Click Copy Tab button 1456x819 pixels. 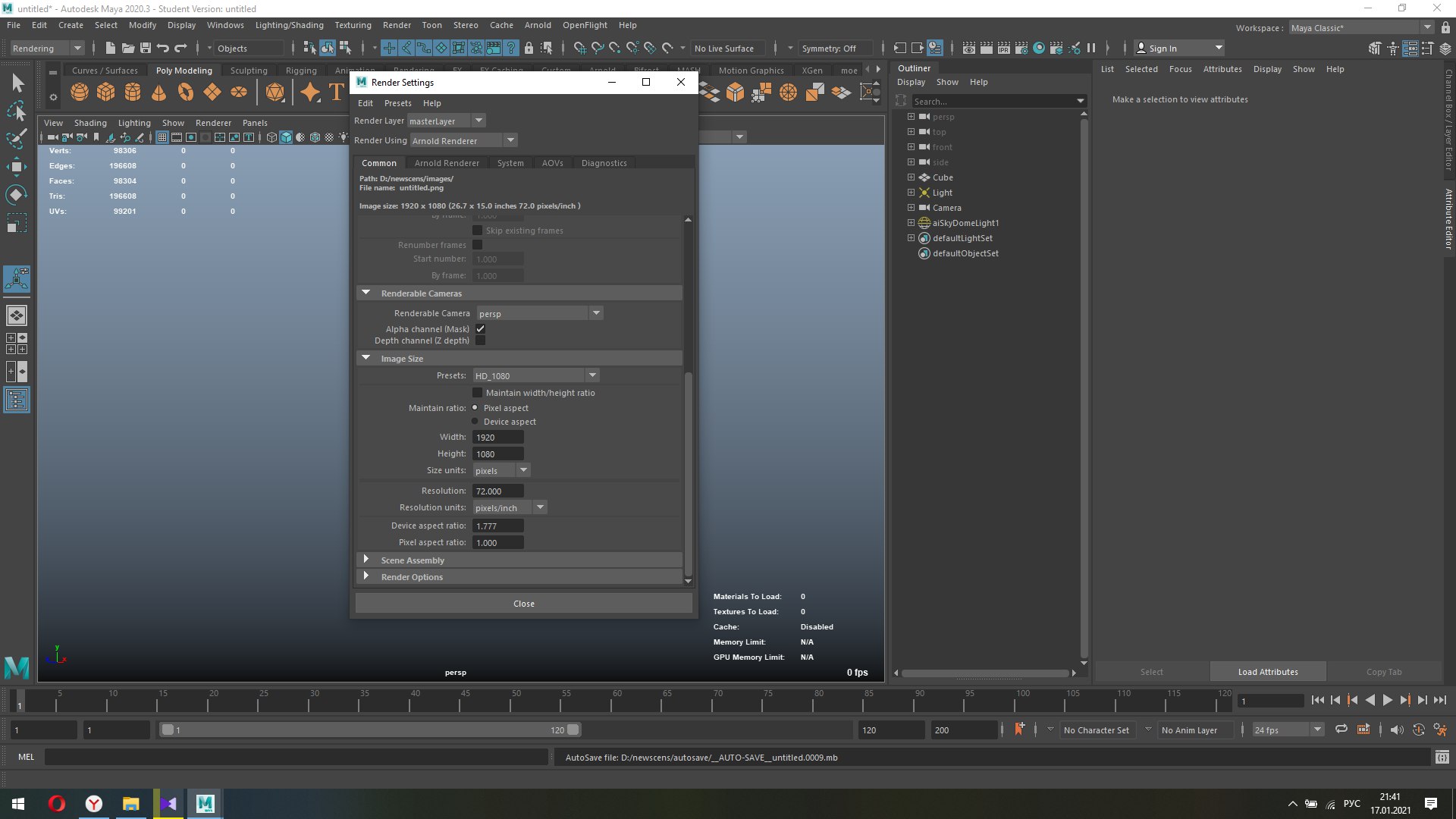1384,672
